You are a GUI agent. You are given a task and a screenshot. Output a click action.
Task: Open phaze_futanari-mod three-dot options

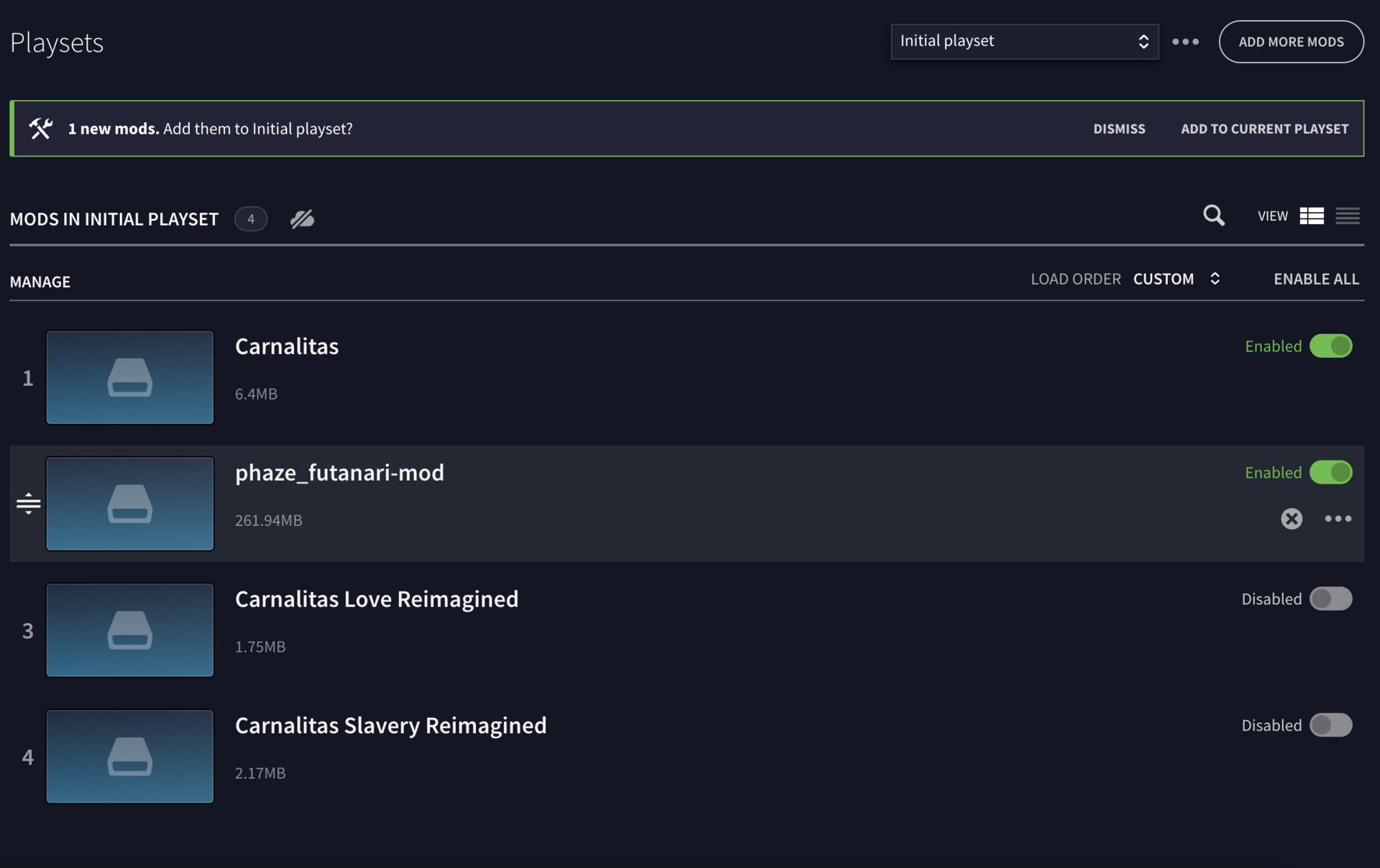(x=1338, y=519)
